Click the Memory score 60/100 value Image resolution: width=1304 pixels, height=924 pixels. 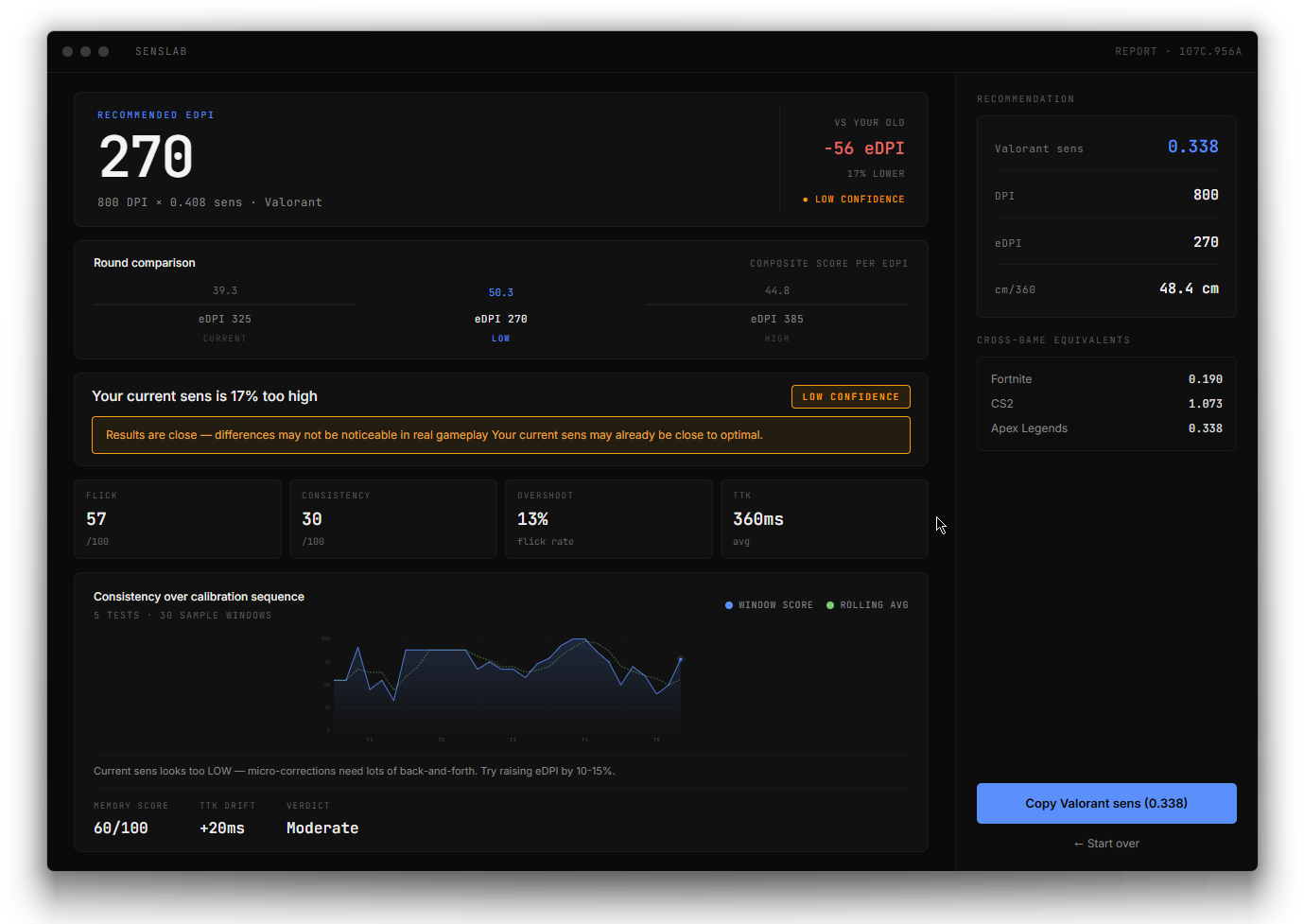[121, 828]
